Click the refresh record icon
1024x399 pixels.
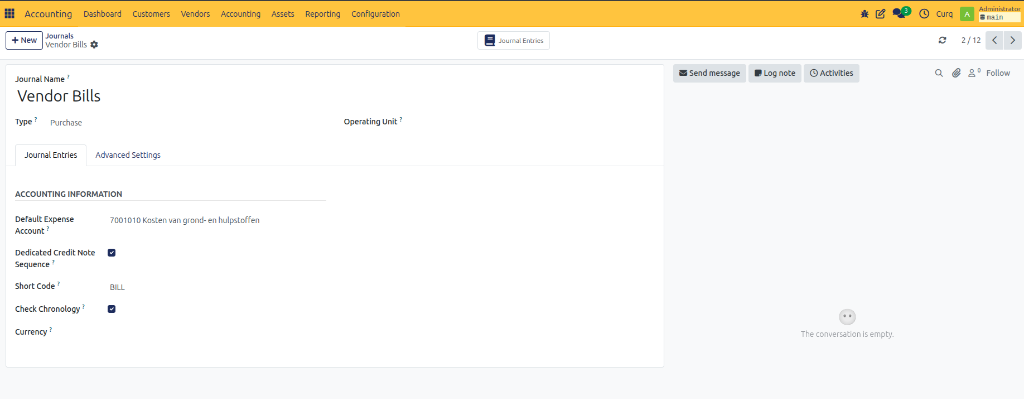(x=942, y=40)
